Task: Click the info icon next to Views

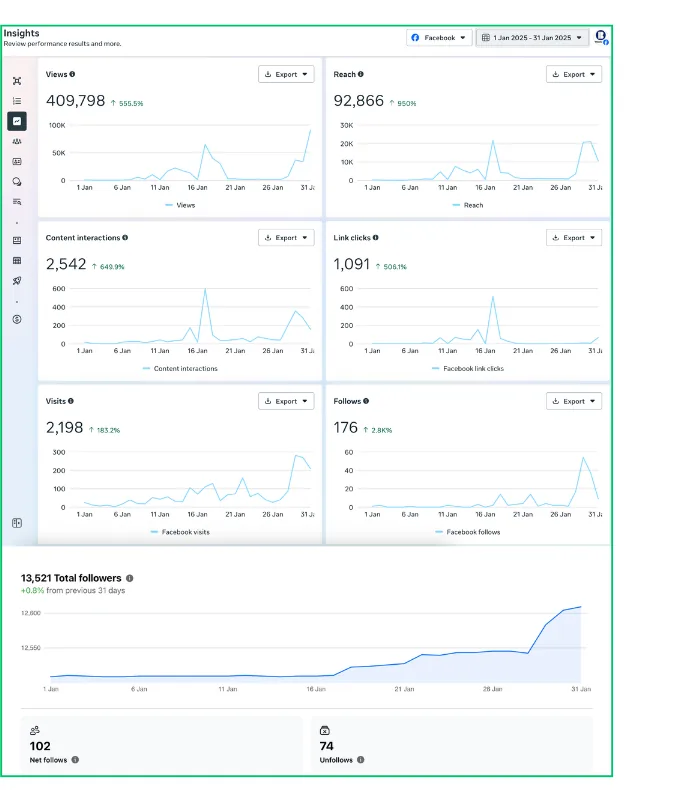Action: point(73,74)
